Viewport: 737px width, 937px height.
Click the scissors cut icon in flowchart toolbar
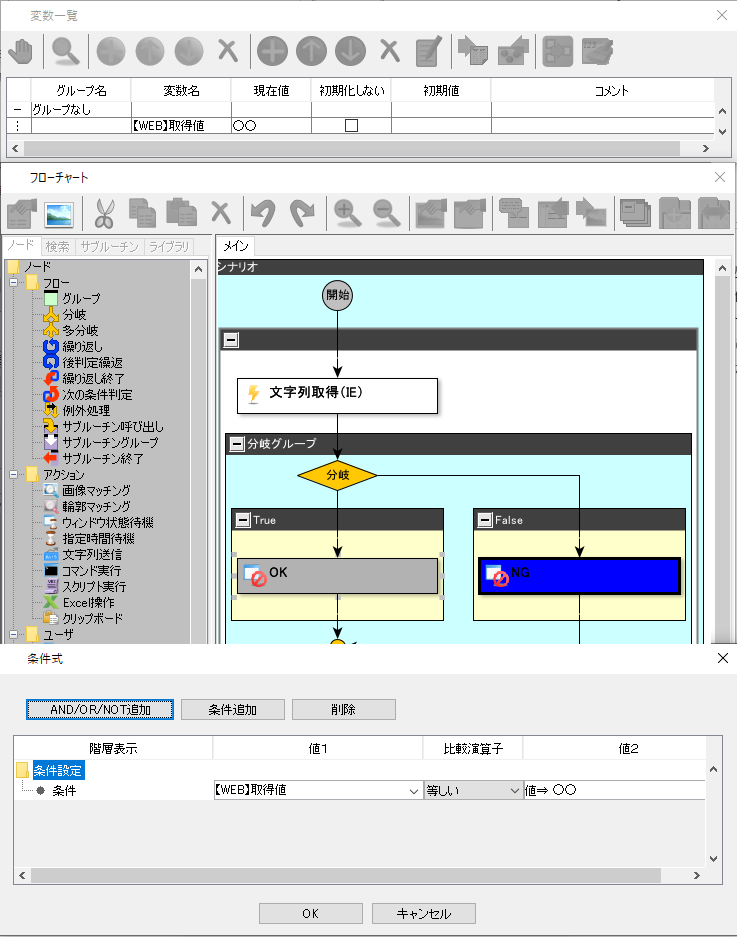(x=104, y=213)
